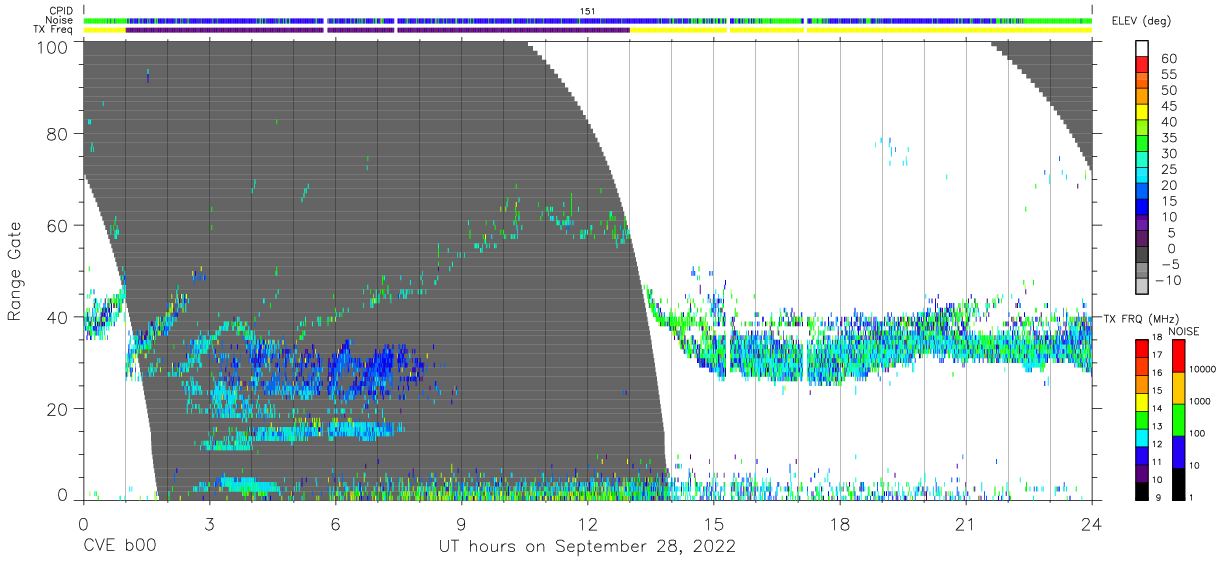Click the x-axis tick label '15'

(x=714, y=523)
